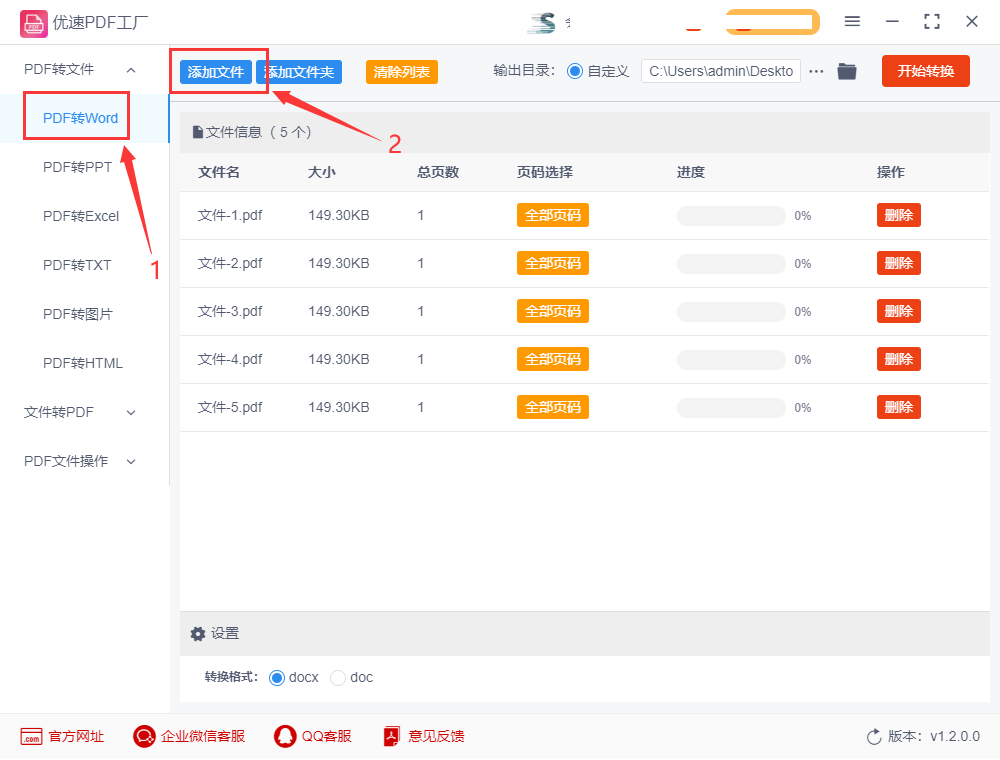The height and width of the screenshot is (760, 1000).
Task: Click the 进度 column header
Action: pyautogui.click(x=691, y=172)
